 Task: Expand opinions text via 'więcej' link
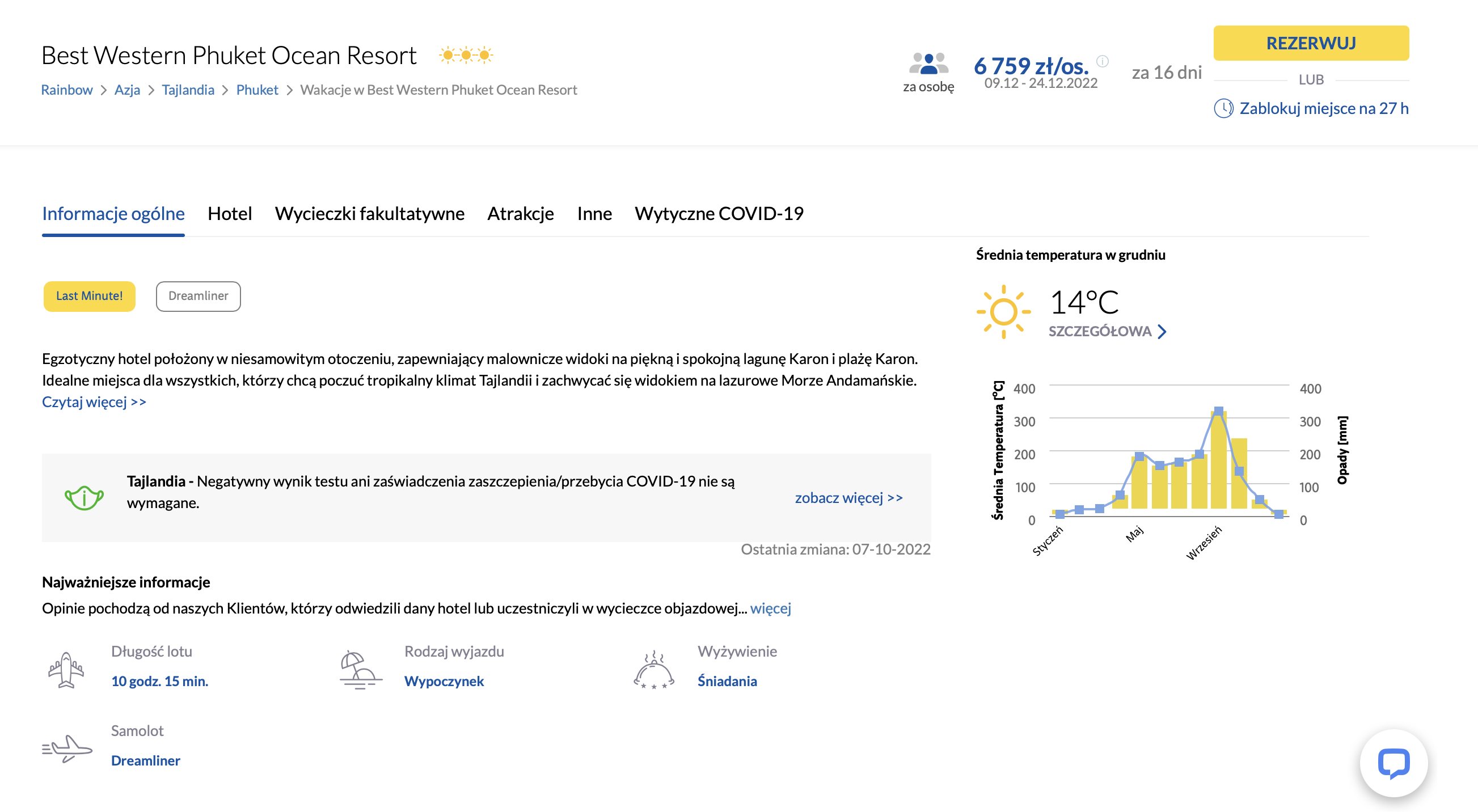click(770, 608)
